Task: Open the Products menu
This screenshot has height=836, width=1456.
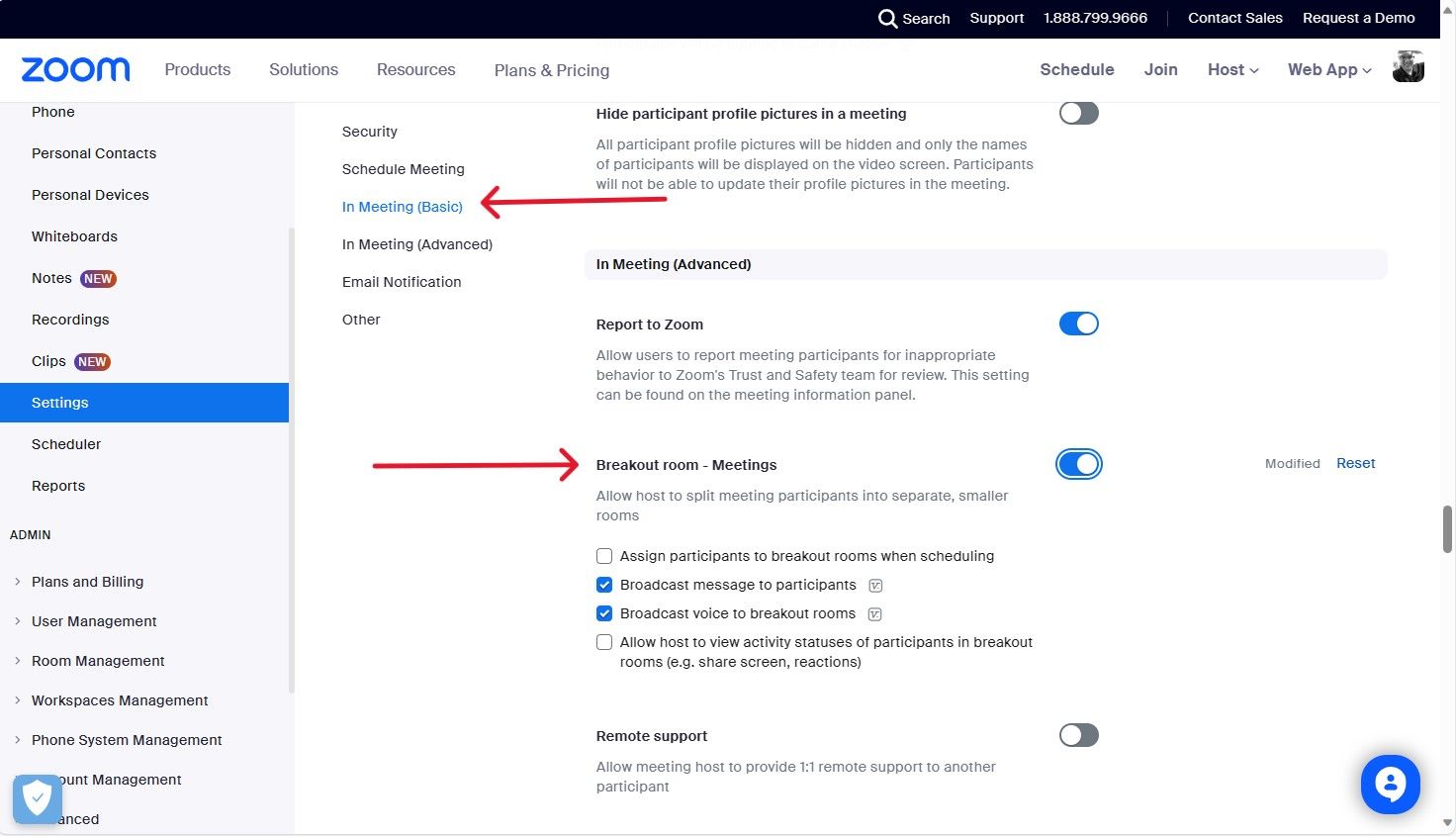Action: click(x=197, y=69)
